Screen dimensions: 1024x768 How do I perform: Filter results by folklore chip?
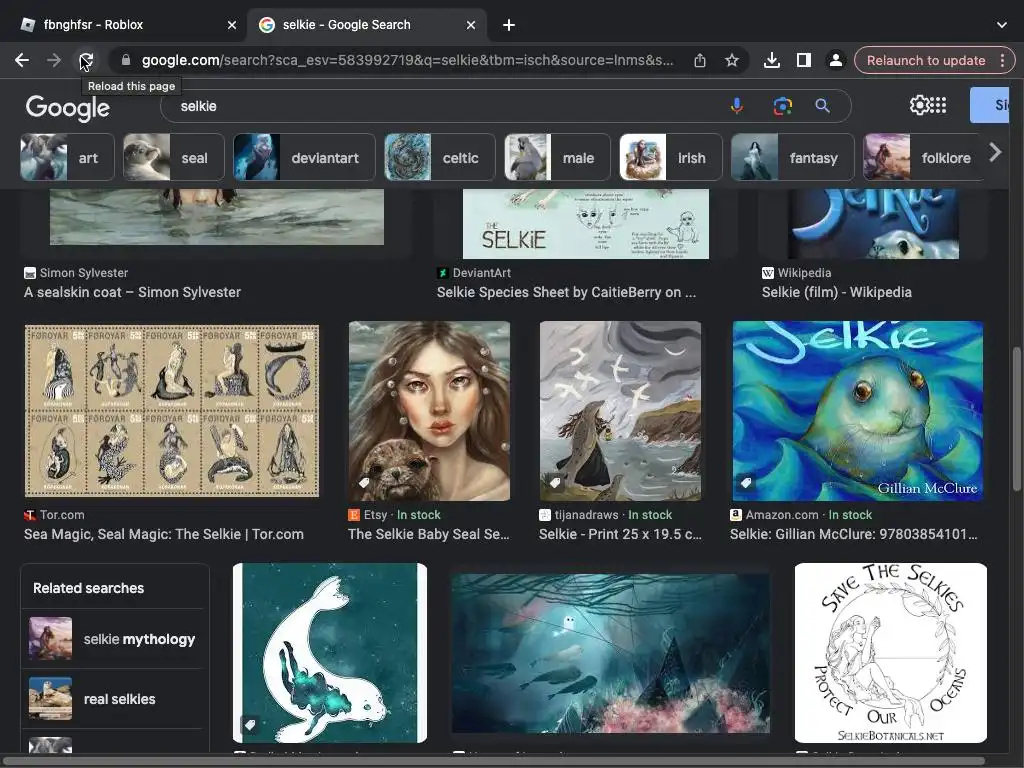(x=923, y=157)
